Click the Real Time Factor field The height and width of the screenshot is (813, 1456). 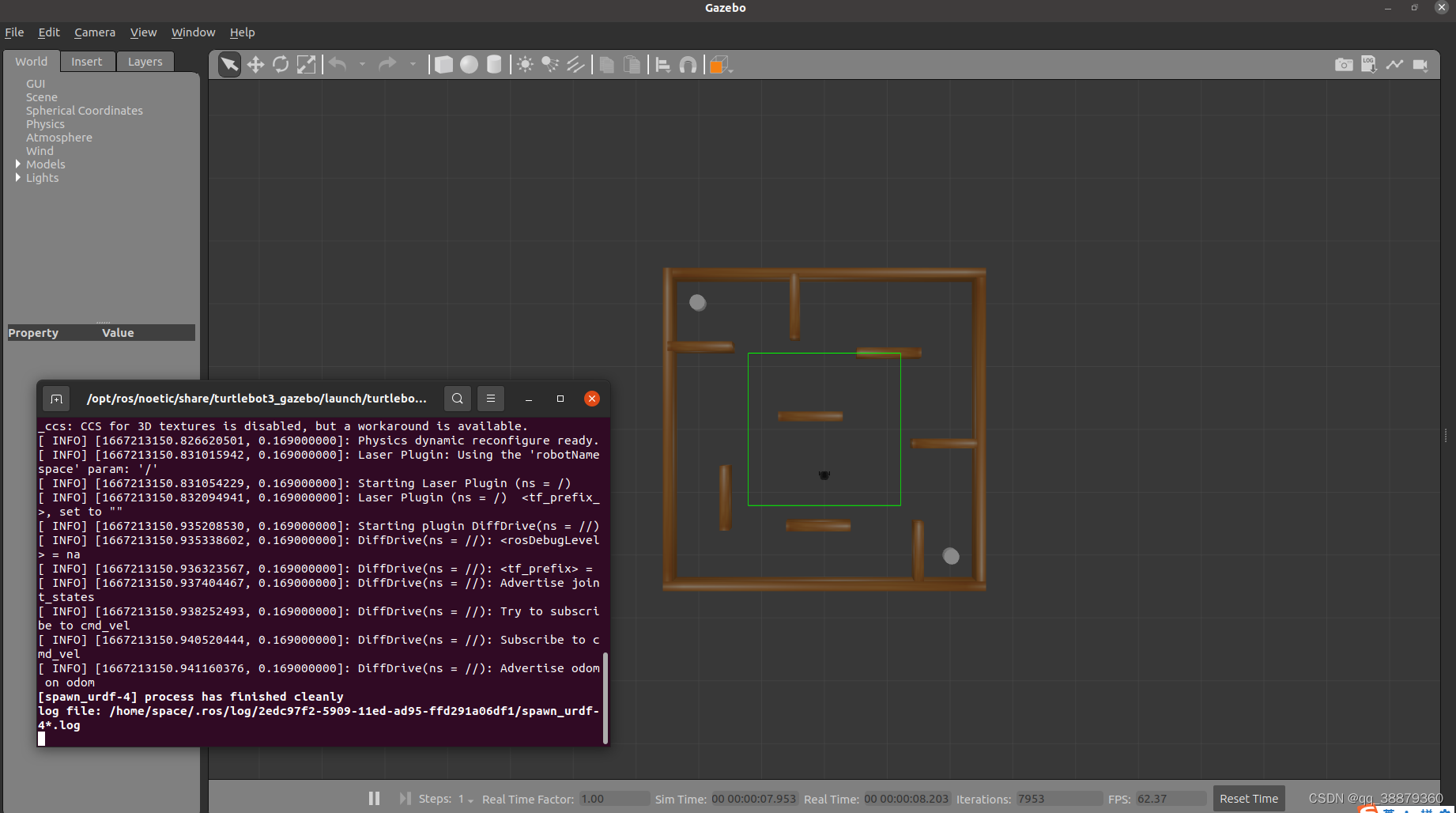tap(614, 799)
